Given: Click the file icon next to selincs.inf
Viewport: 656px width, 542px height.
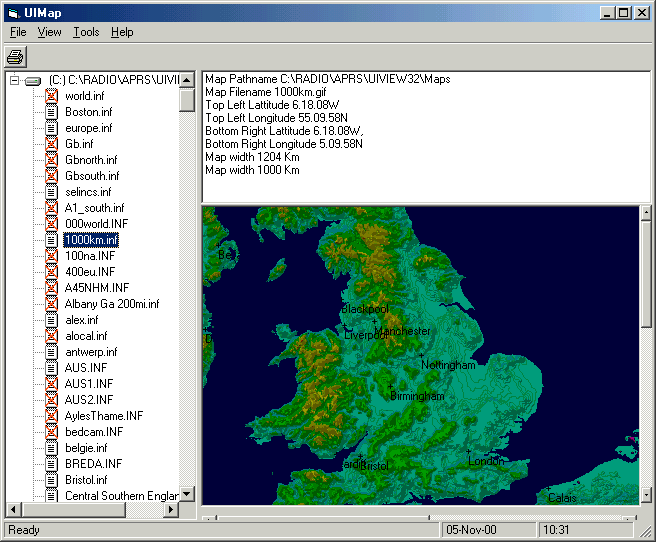Looking at the screenshot, I should pyautogui.click(x=51, y=192).
